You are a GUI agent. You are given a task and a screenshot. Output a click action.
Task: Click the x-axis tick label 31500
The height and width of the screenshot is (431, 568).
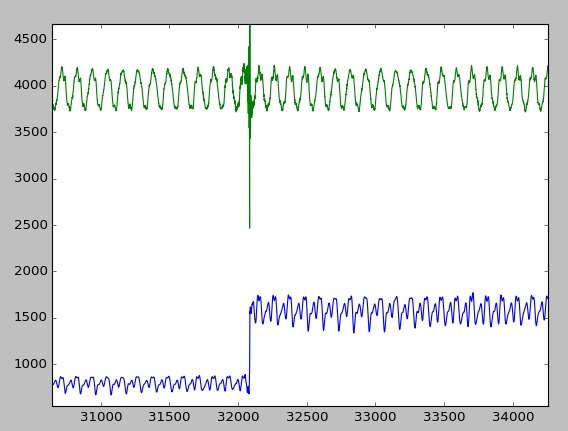170,417
